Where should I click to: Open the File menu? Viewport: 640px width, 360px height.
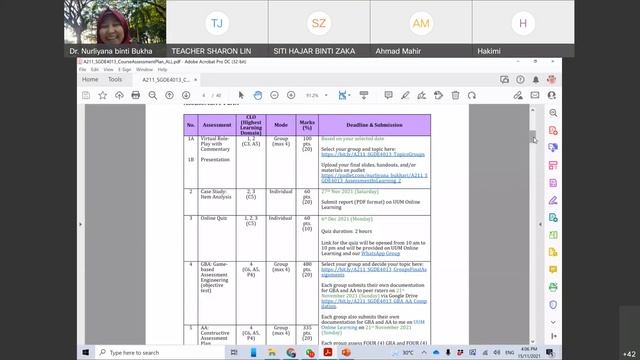coord(82,70)
